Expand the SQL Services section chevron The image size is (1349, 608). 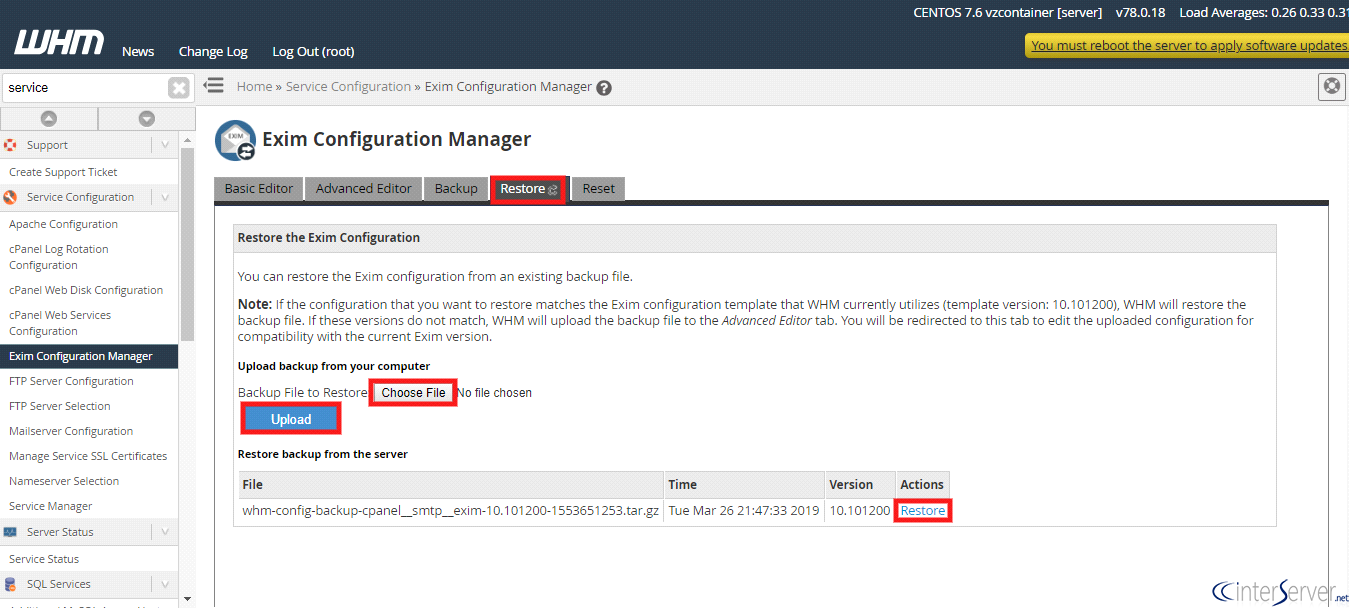(165, 584)
